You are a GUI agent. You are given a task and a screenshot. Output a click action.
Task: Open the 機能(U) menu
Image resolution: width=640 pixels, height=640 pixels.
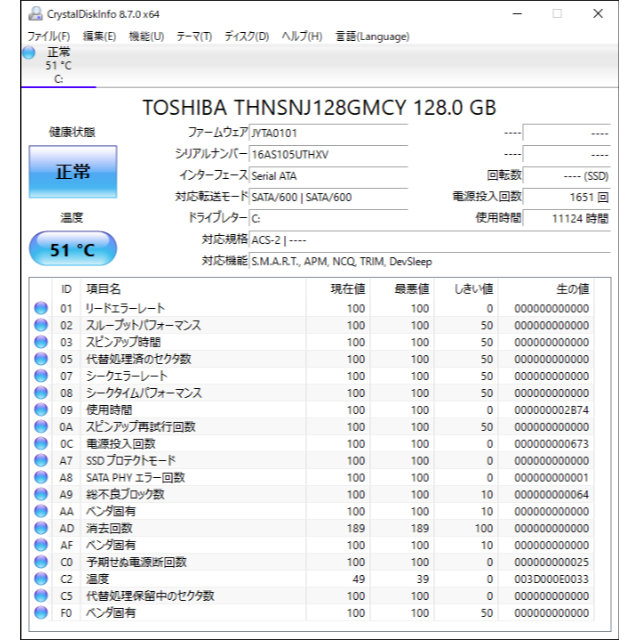[x=146, y=36]
